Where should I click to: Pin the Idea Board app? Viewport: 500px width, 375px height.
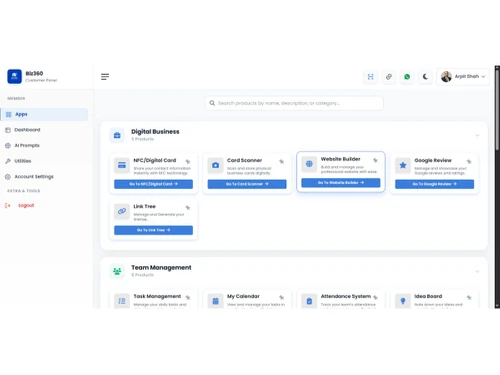point(469,297)
